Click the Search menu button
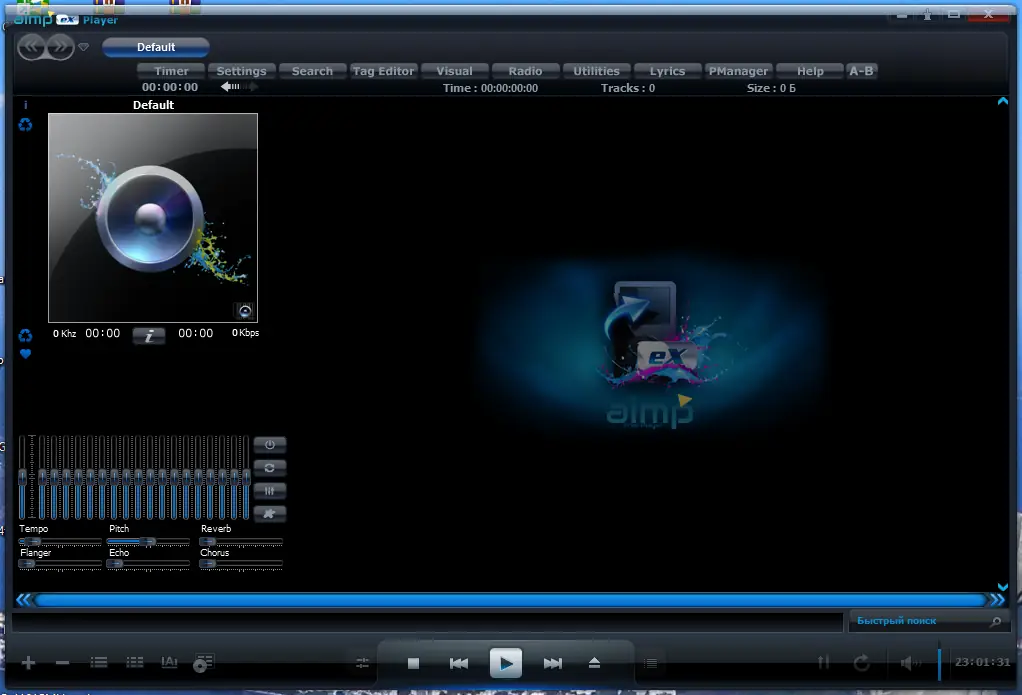This screenshot has width=1022, height=695. point(312,71)
